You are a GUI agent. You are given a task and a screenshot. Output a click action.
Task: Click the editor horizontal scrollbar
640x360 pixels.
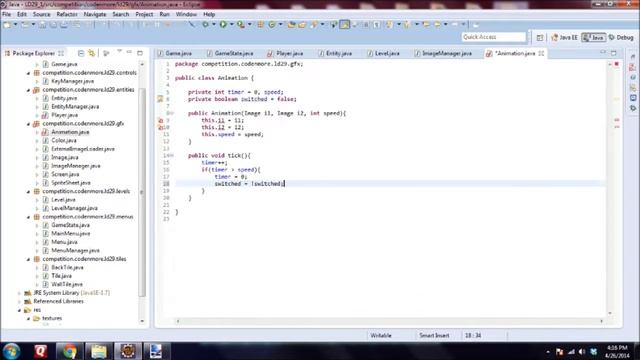(389, 321)
